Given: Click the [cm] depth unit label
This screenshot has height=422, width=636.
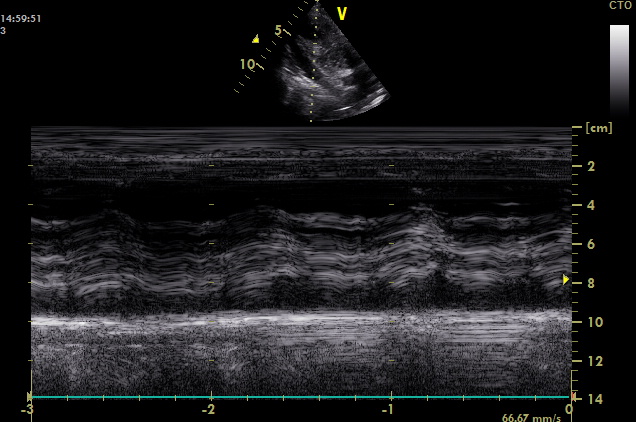Looking at the screenshot, I should click(598, 129).
